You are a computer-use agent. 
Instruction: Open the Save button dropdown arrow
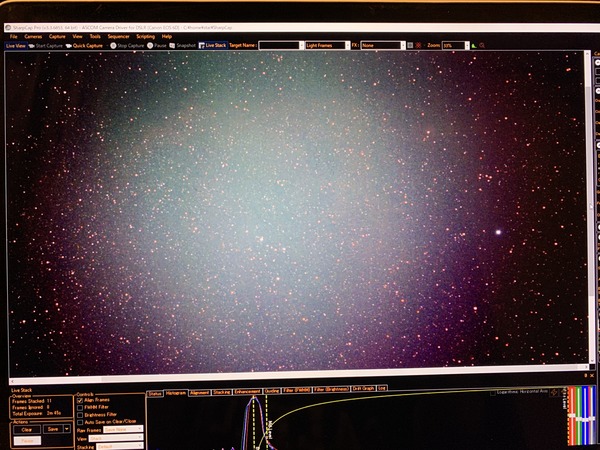[x=67, y=429]
